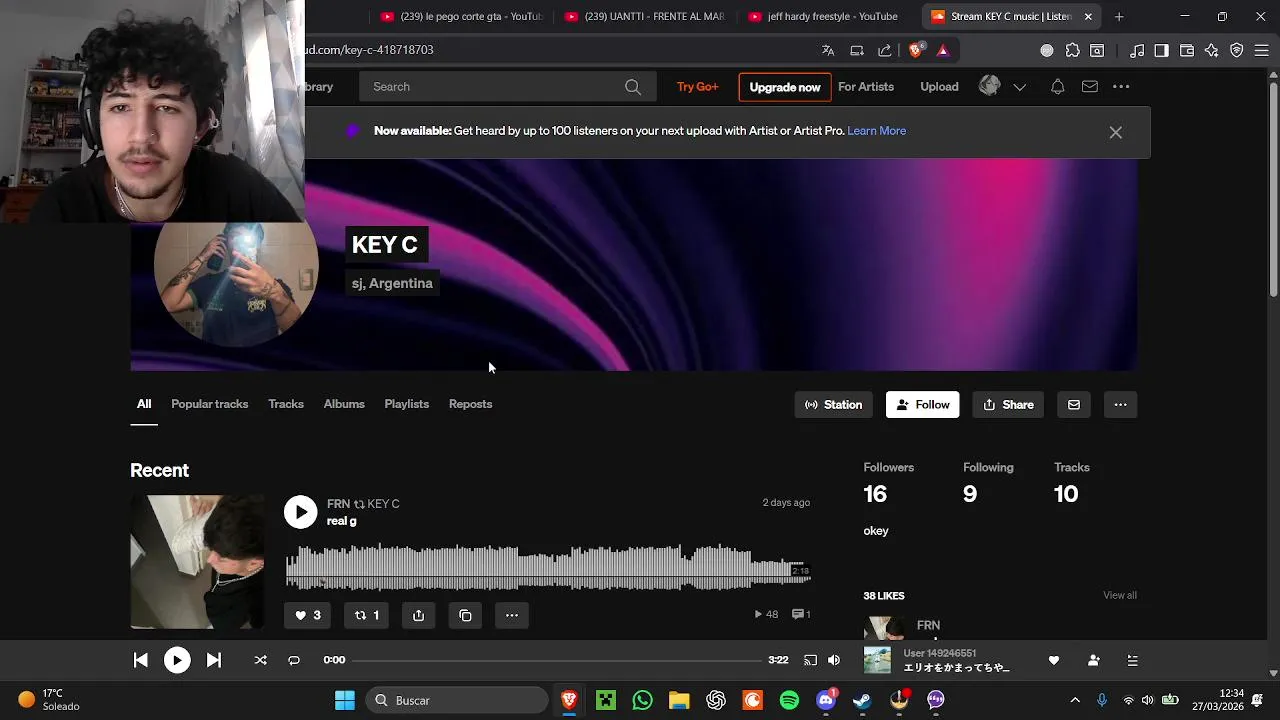Dismiss the Now available banner
Image resolution: width=1280 pixels, height=720 pixels.
1115,132
